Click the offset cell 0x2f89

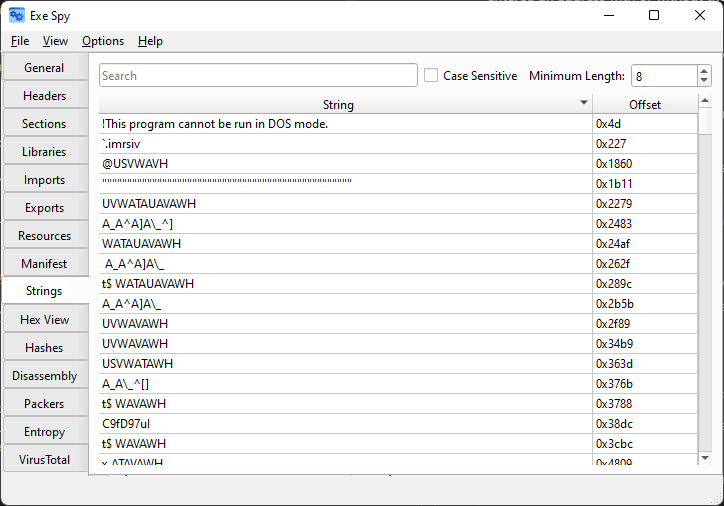click(x=645, y=324)
